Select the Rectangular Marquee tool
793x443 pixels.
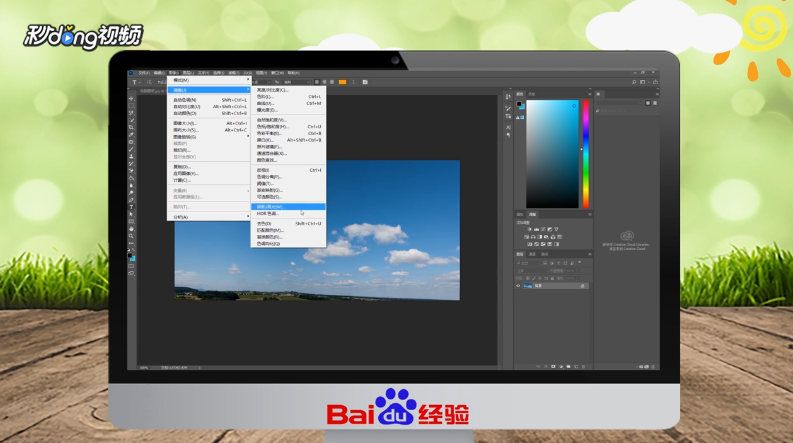click(131, 106)
